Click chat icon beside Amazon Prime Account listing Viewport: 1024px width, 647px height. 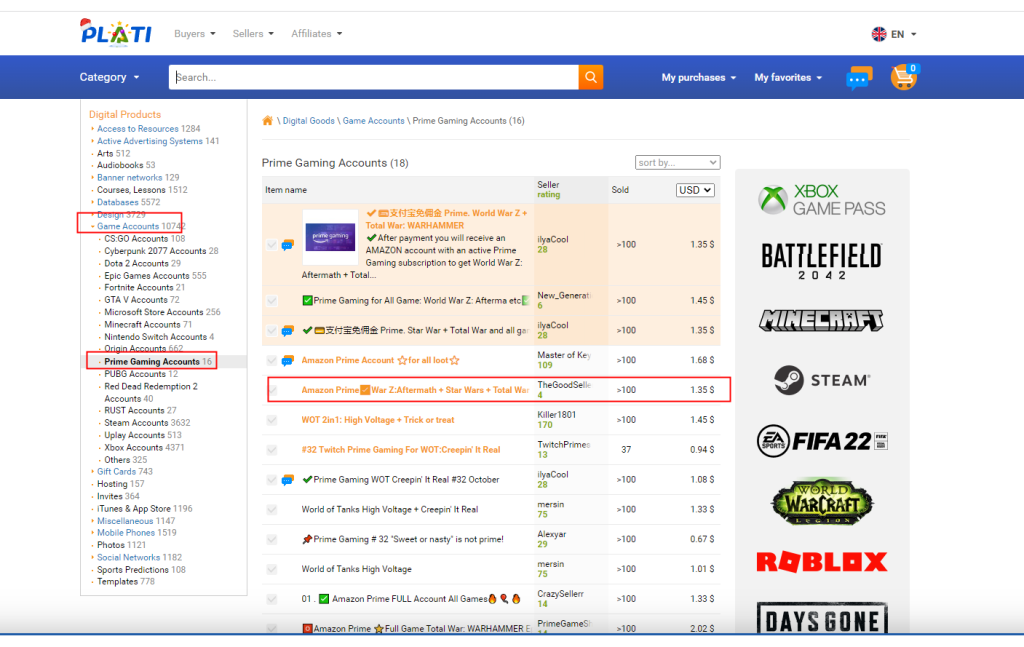pyautogui.click(x=287, y=361)
